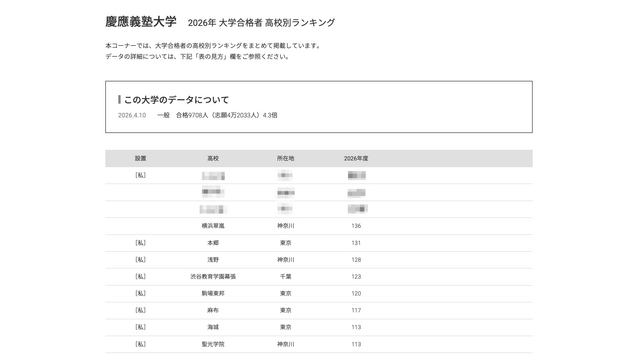The width and height of the screenshot is (640, 360).
Task: Click the 2026.4.10 date text
Action: click(x=132, y=116)
